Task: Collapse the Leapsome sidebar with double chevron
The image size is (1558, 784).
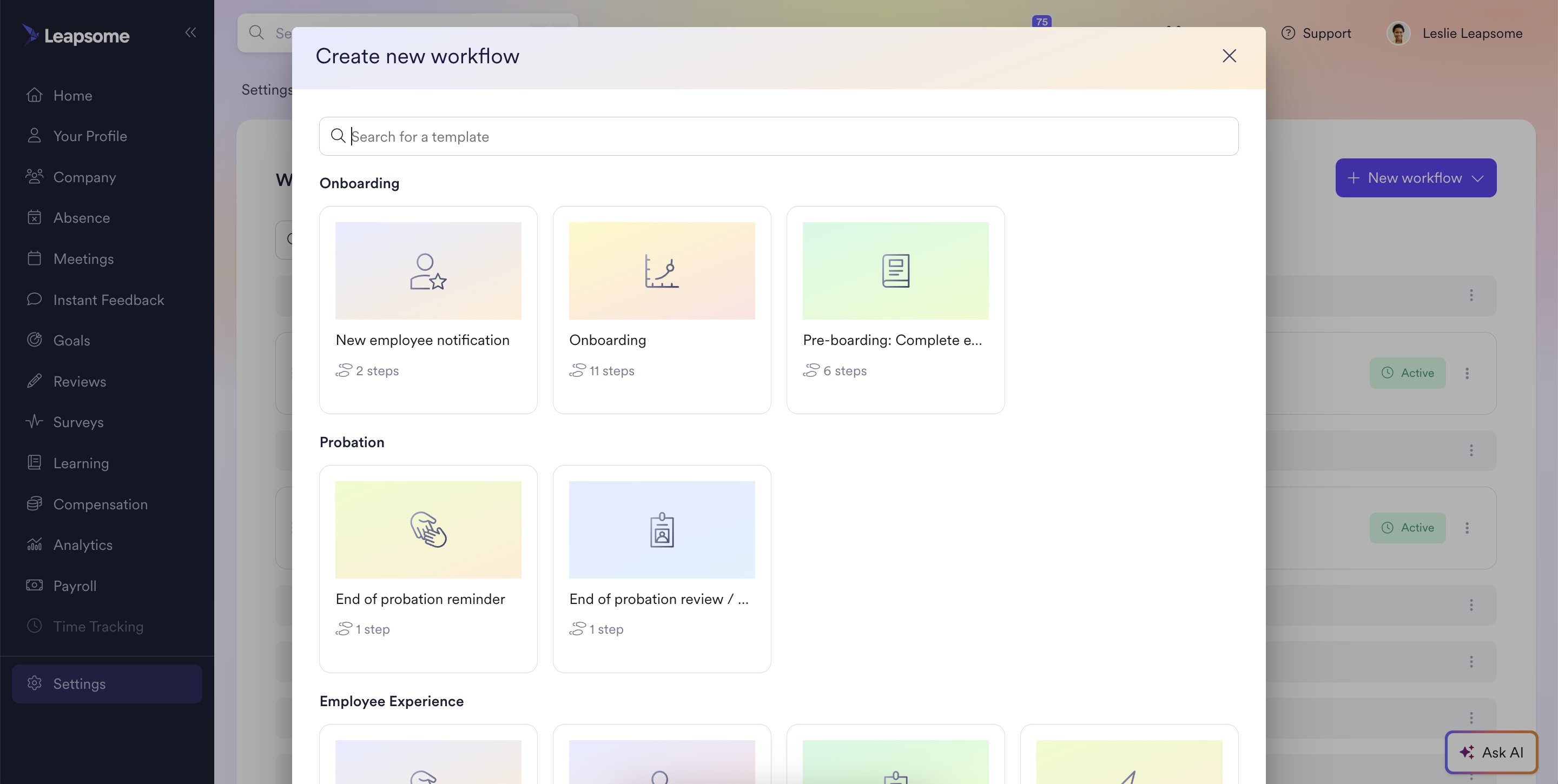Action: point(190,32)
